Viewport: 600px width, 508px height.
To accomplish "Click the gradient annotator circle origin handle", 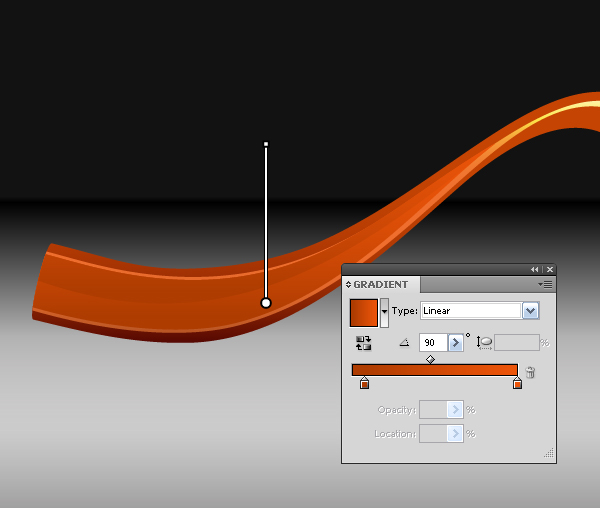I will click(266, 303).
